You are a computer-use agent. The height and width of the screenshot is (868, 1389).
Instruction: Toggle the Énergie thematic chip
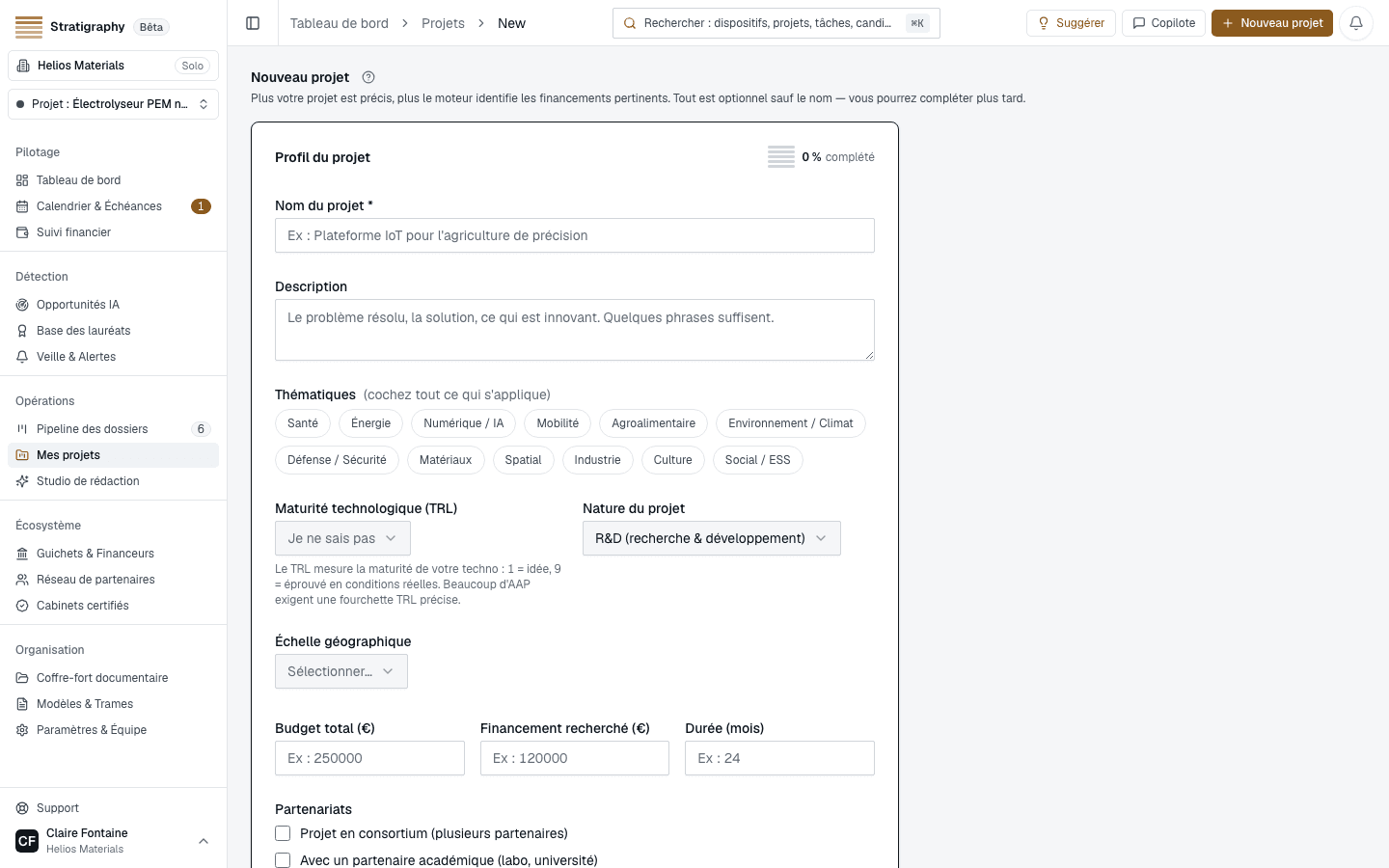pos(370,423)
